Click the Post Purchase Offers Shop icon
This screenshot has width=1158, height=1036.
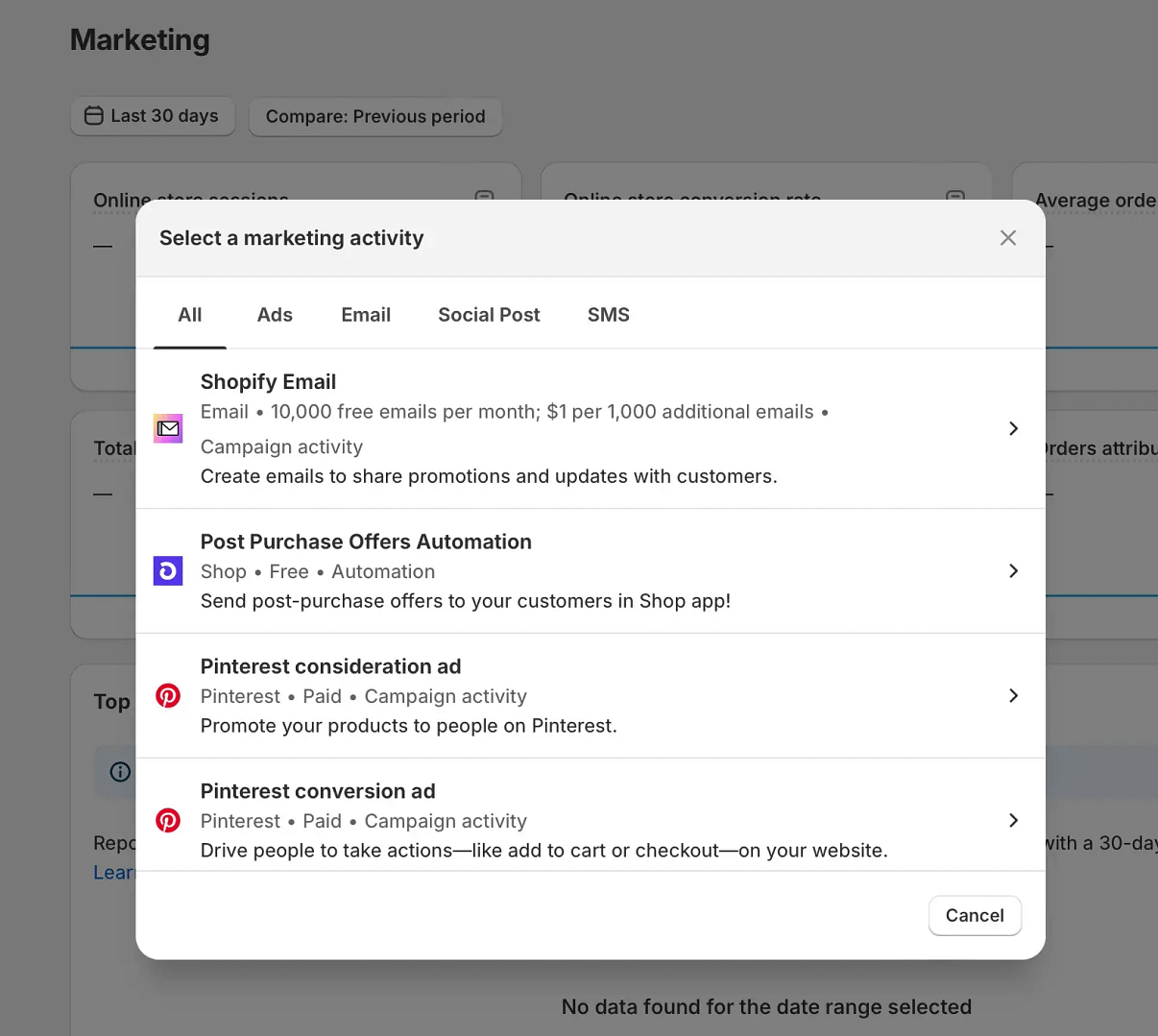click(168, 571)
